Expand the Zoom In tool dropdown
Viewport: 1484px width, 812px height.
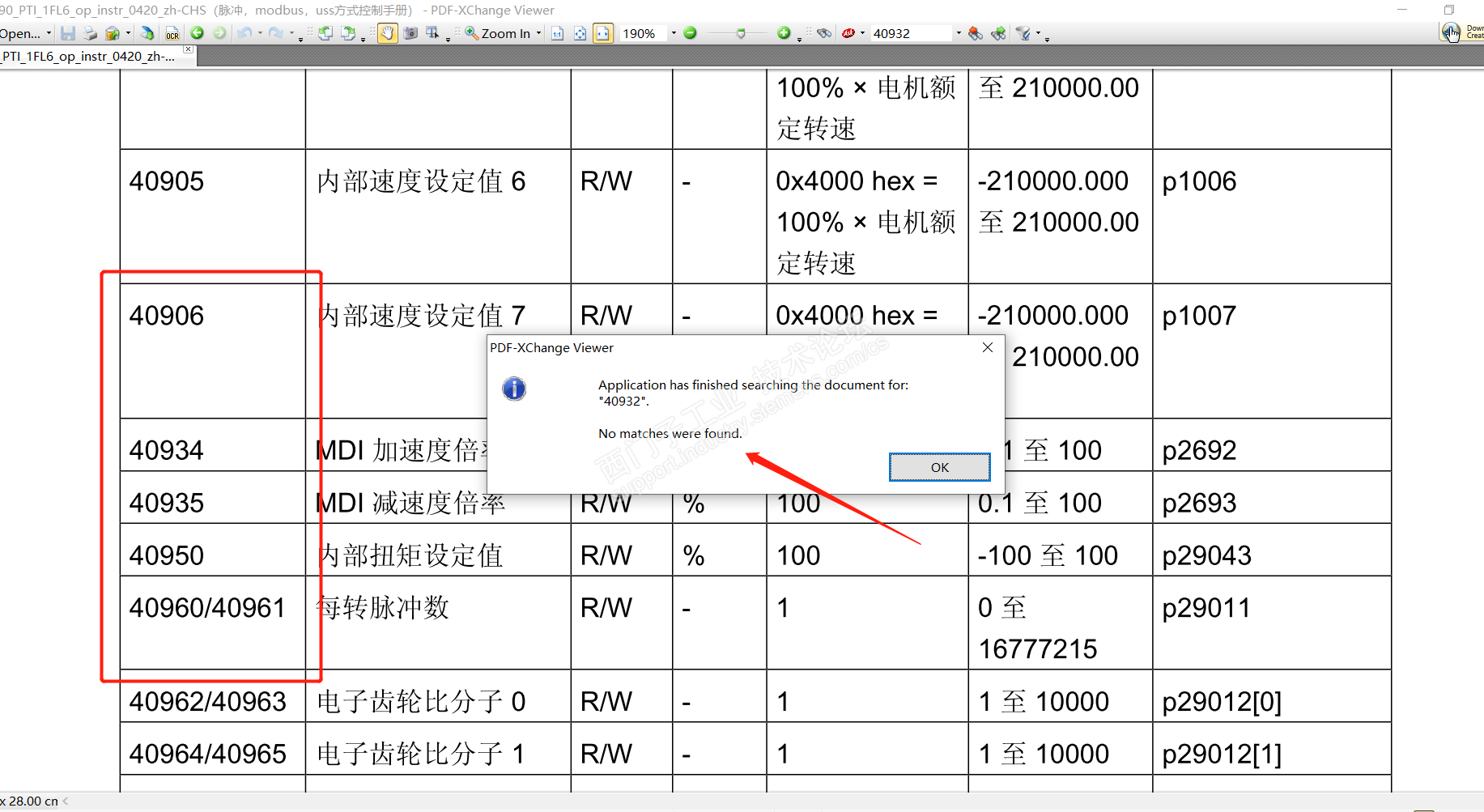[538, 33]
